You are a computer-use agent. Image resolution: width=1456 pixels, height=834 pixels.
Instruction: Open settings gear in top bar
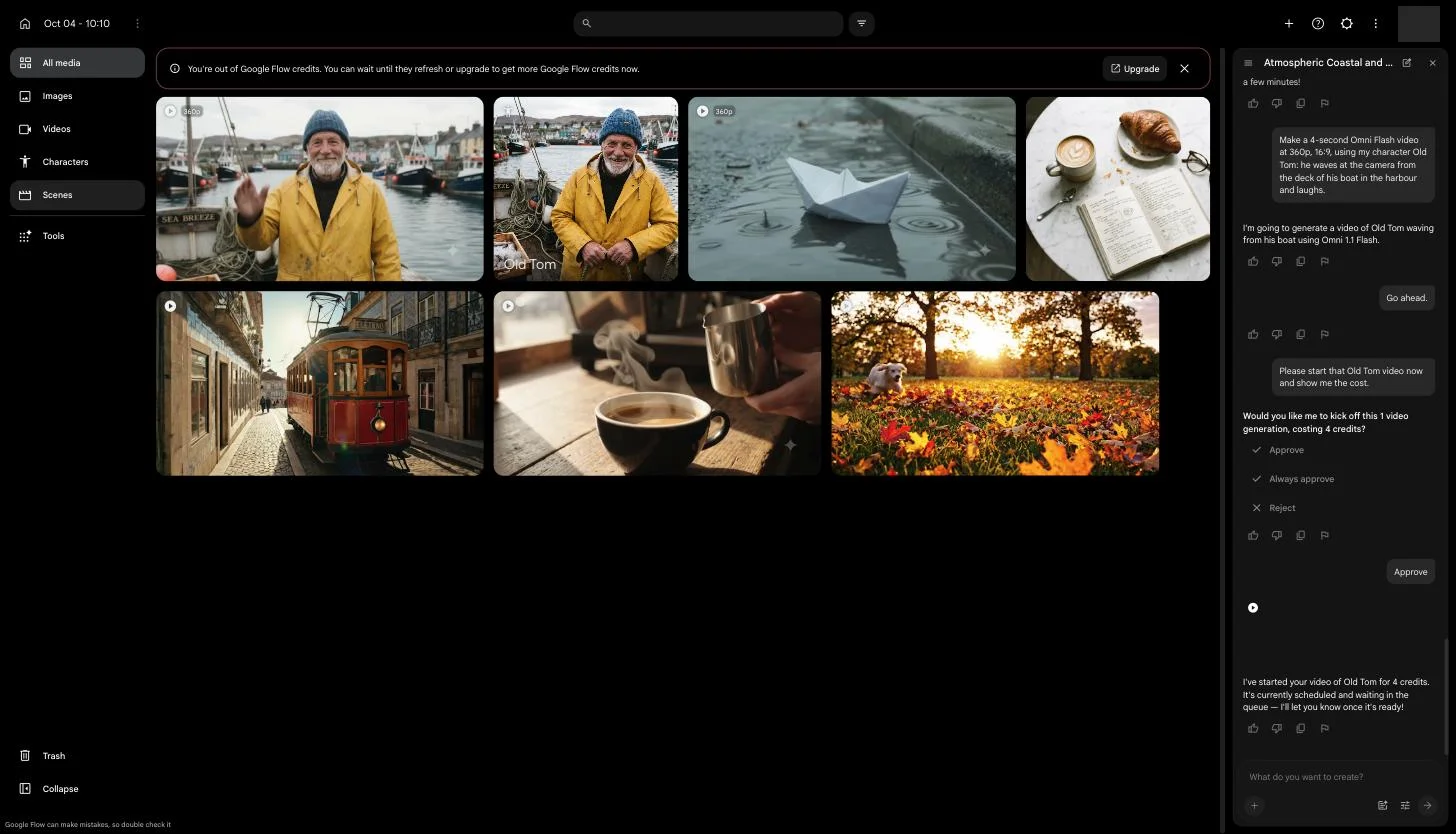tap(1347, 23)
